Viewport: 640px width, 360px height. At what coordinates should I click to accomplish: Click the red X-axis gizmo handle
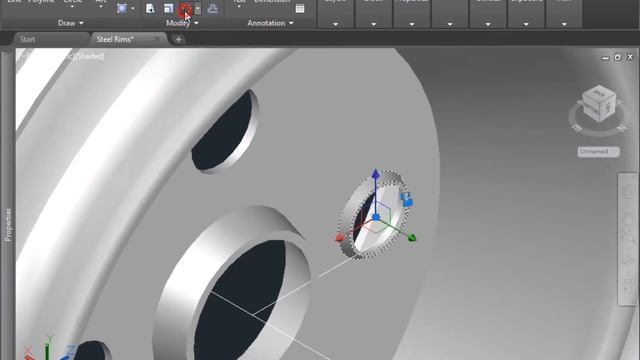point(339,238)
